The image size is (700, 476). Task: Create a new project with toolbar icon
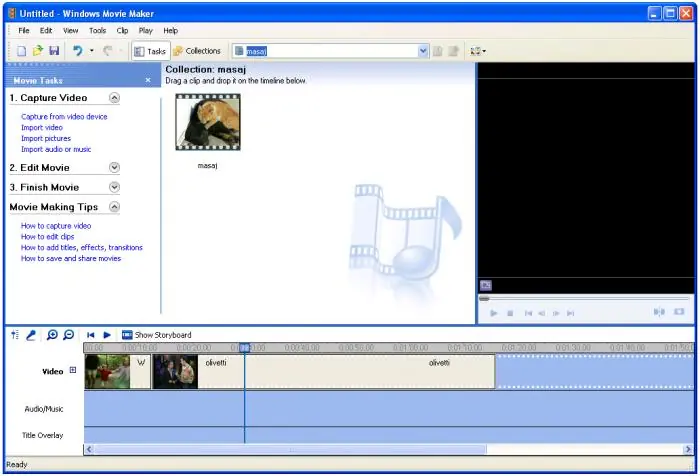pyautogui.click(x=21, y=51)
